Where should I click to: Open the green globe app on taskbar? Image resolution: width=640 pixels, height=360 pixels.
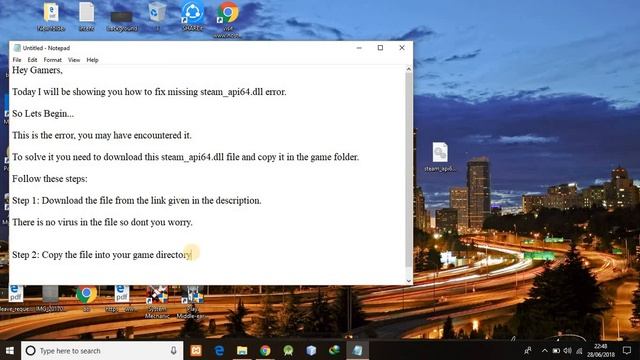point(334,351)
